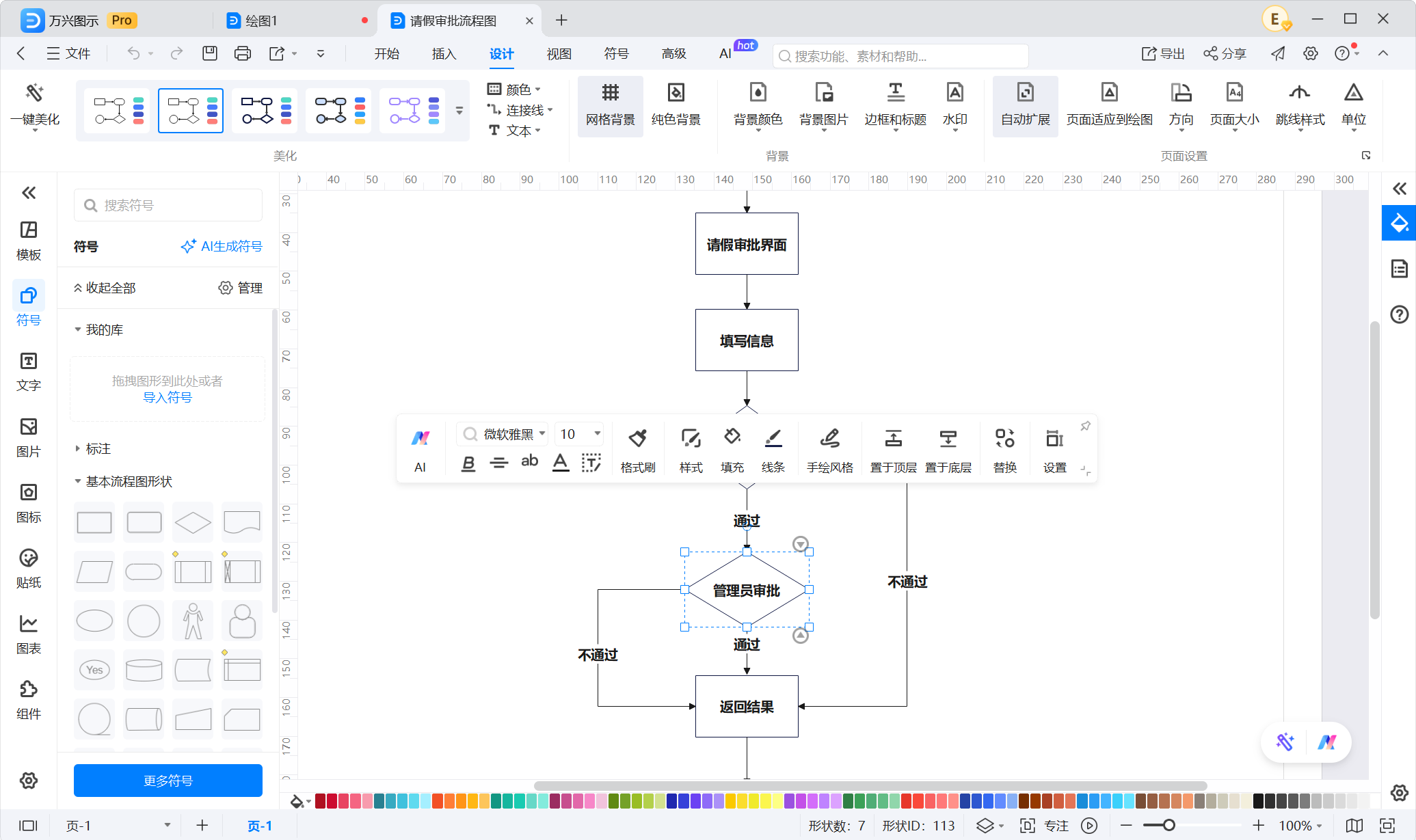Open the 替换 replace shape tool
This screenshot has width=1416, height=840.
(1004, 450)
